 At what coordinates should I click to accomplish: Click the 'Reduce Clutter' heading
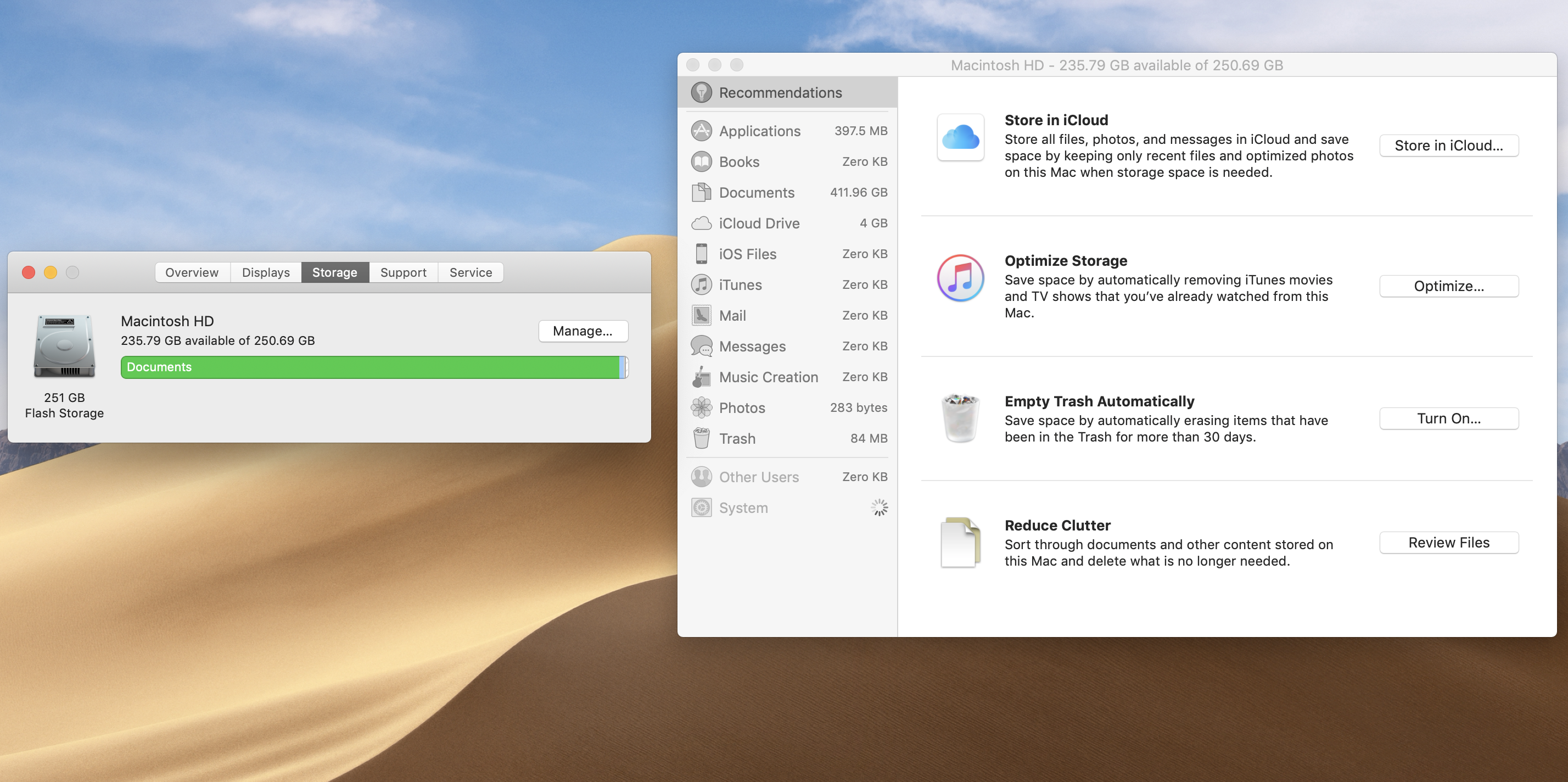click(x=1057, y=526)
